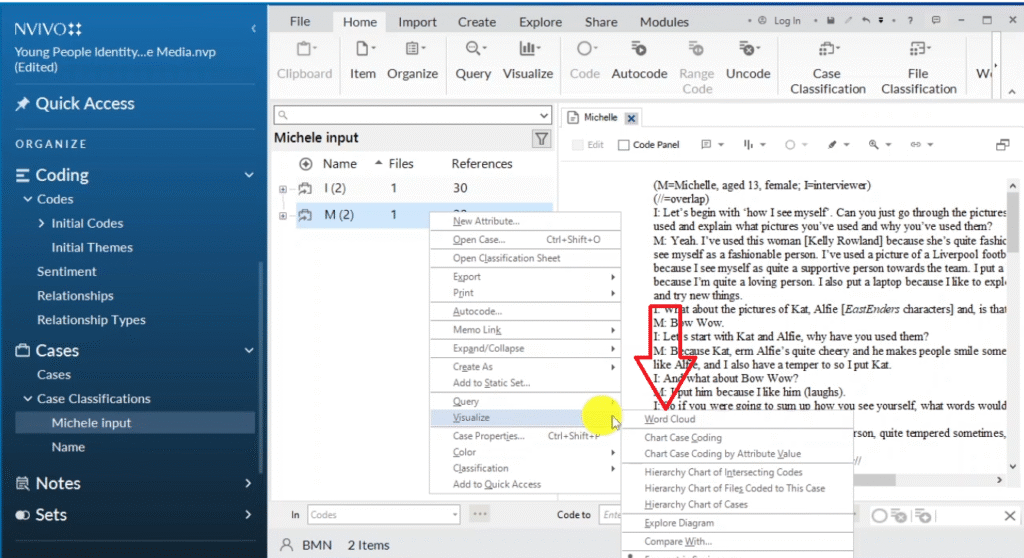Expand the I (2) case row
1024x558 pixels.
[x=283, y=189]
